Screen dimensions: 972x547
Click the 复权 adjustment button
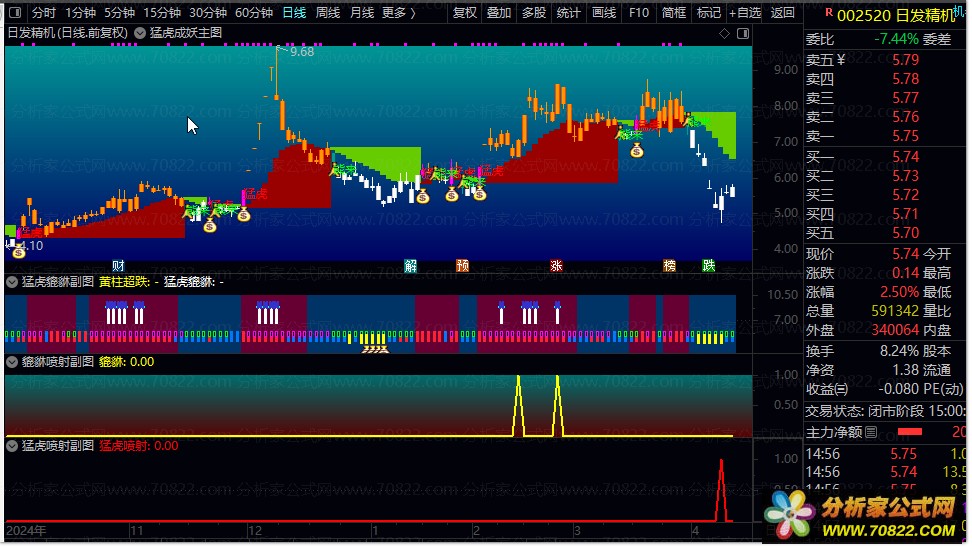coord(464,12)
